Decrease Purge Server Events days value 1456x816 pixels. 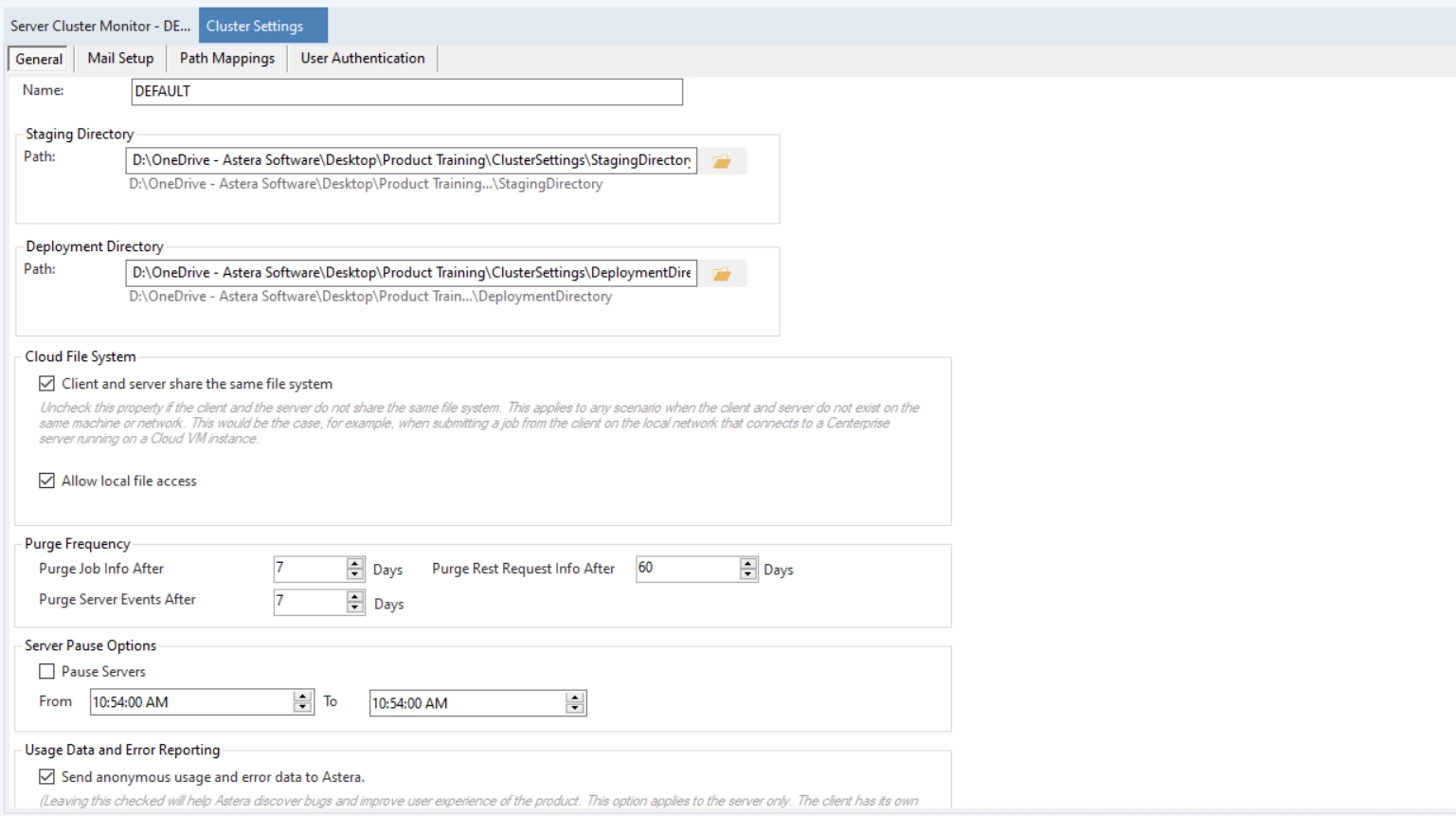[355, 607]
